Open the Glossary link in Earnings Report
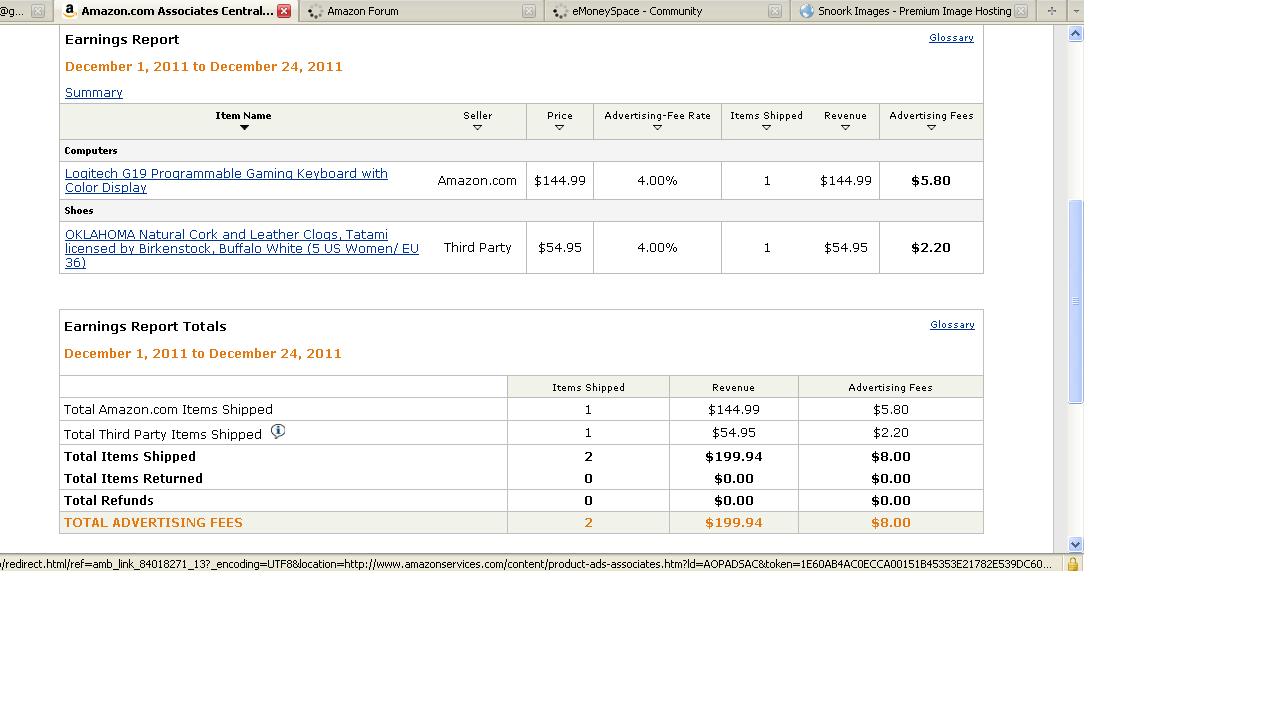This screenshot has height=720, width=1280. click(x=951, y=38)
